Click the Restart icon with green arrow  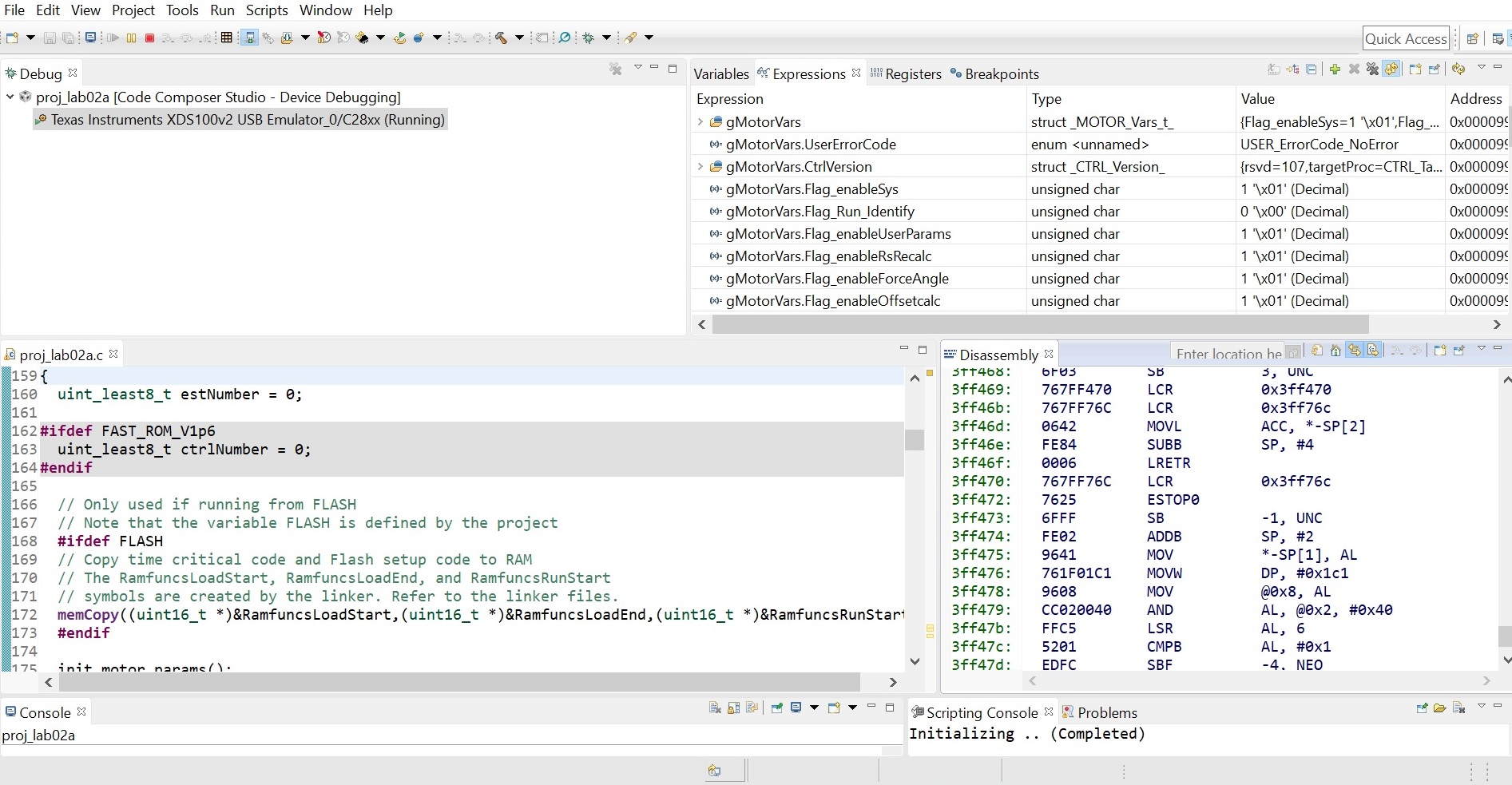coord(399,38)
